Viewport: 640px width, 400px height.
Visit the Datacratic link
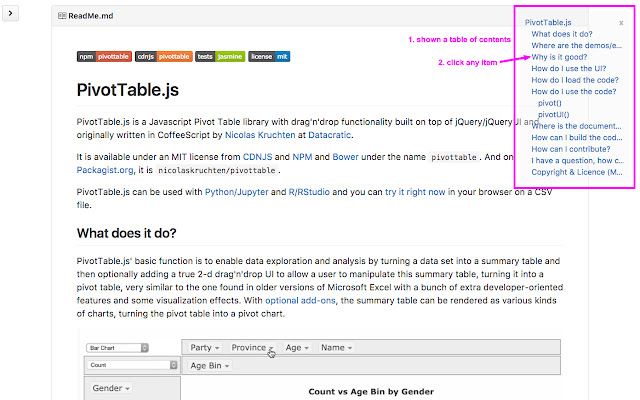pos(329,135)
